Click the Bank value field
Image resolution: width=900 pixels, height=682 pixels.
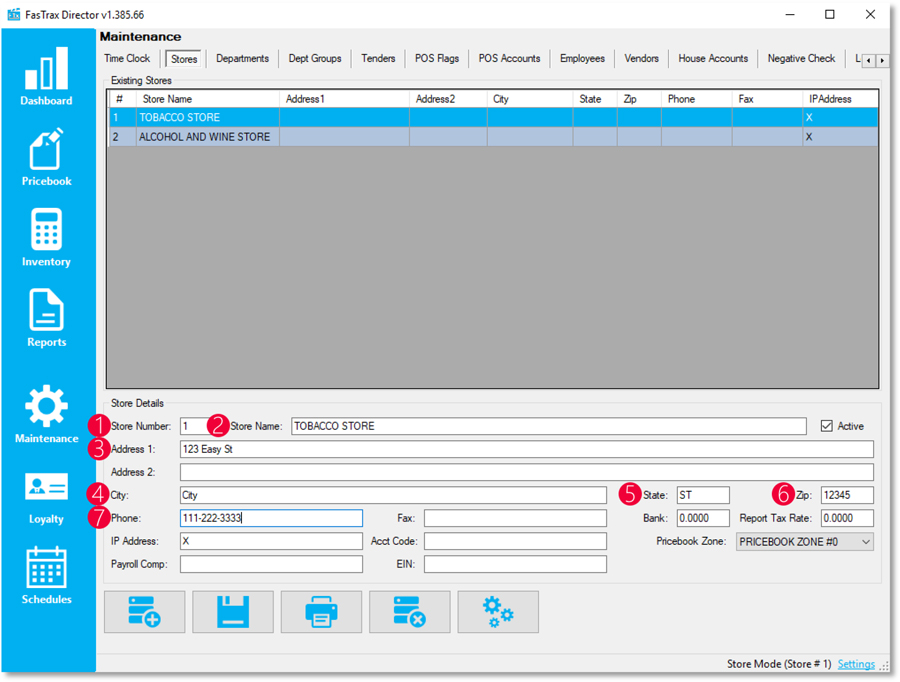(x=703, y=518)
